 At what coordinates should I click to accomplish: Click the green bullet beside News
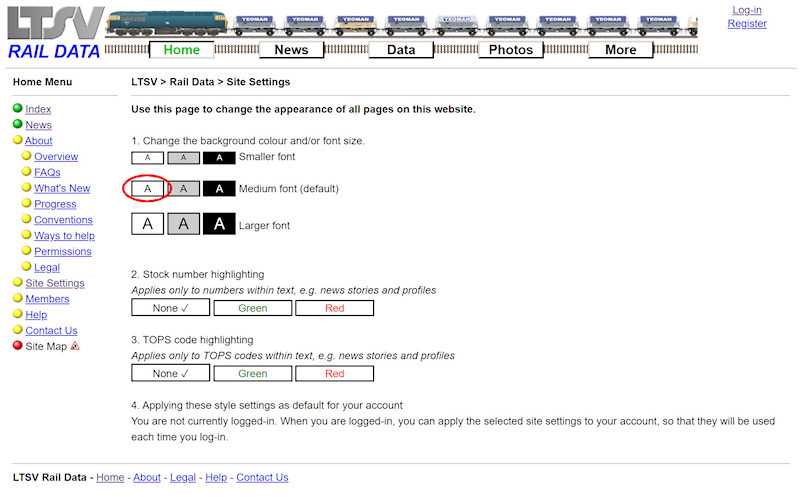point(18,125)
